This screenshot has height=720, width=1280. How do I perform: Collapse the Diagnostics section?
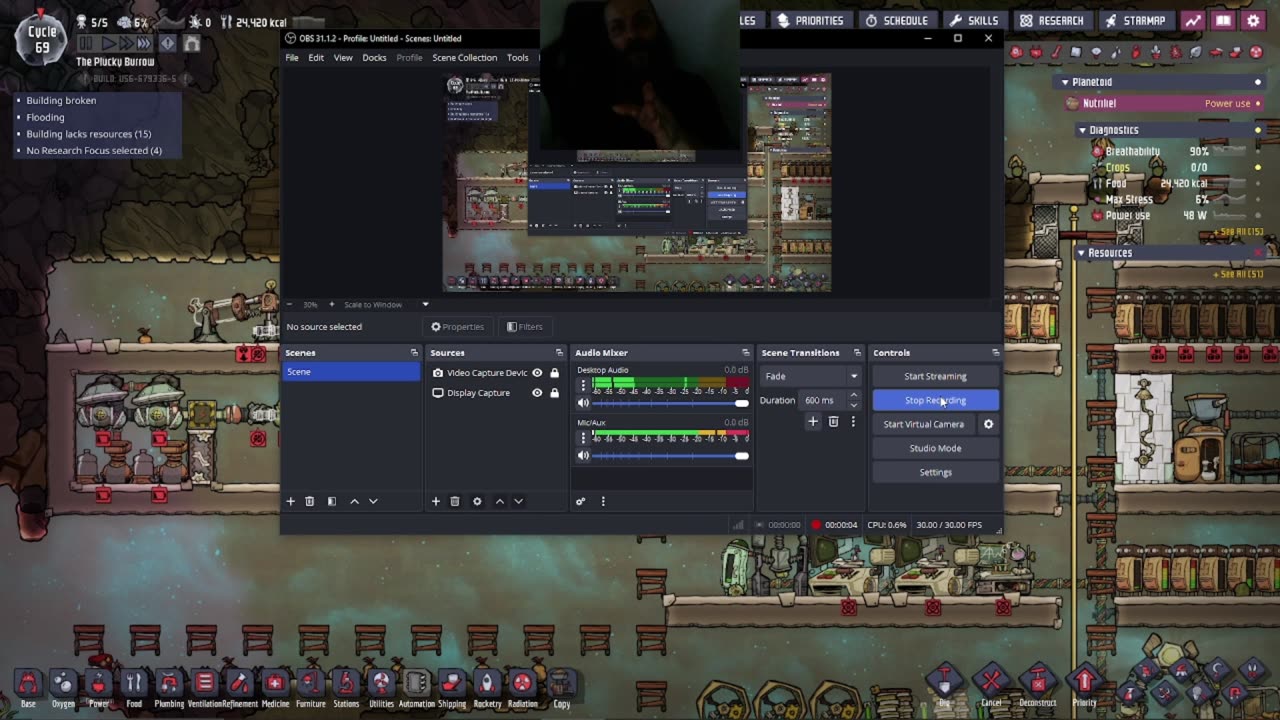click(1082, 130)
